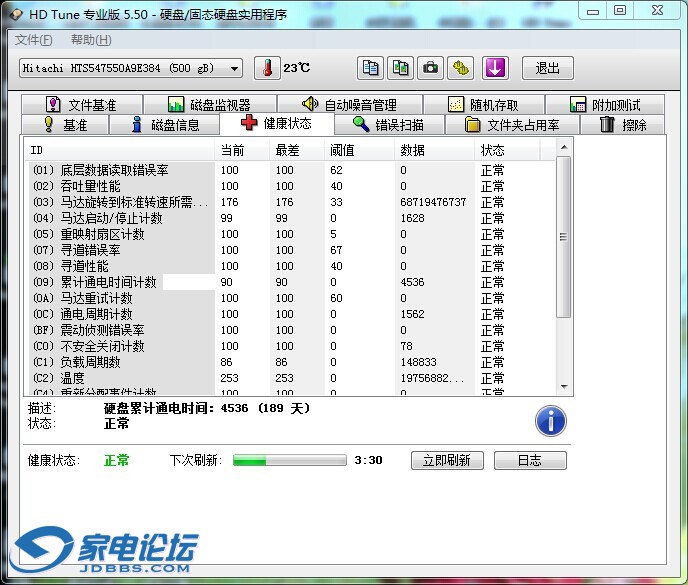Select the (0C) 通电周期计数 row
The width and height of the screenshot is (688, 585).
point(292,314)
